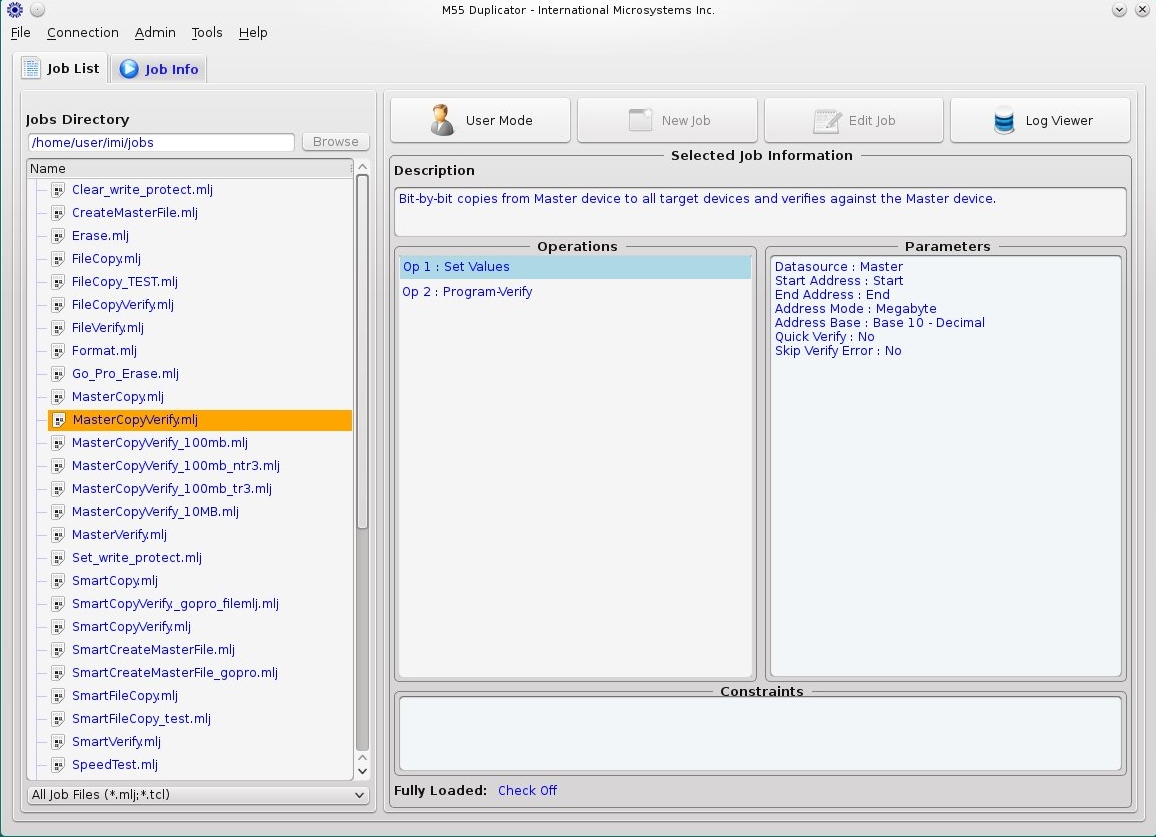The width and height of the screenshot is (1156, 837).
Task: Open the User Mode button
Action: point(480,120)
